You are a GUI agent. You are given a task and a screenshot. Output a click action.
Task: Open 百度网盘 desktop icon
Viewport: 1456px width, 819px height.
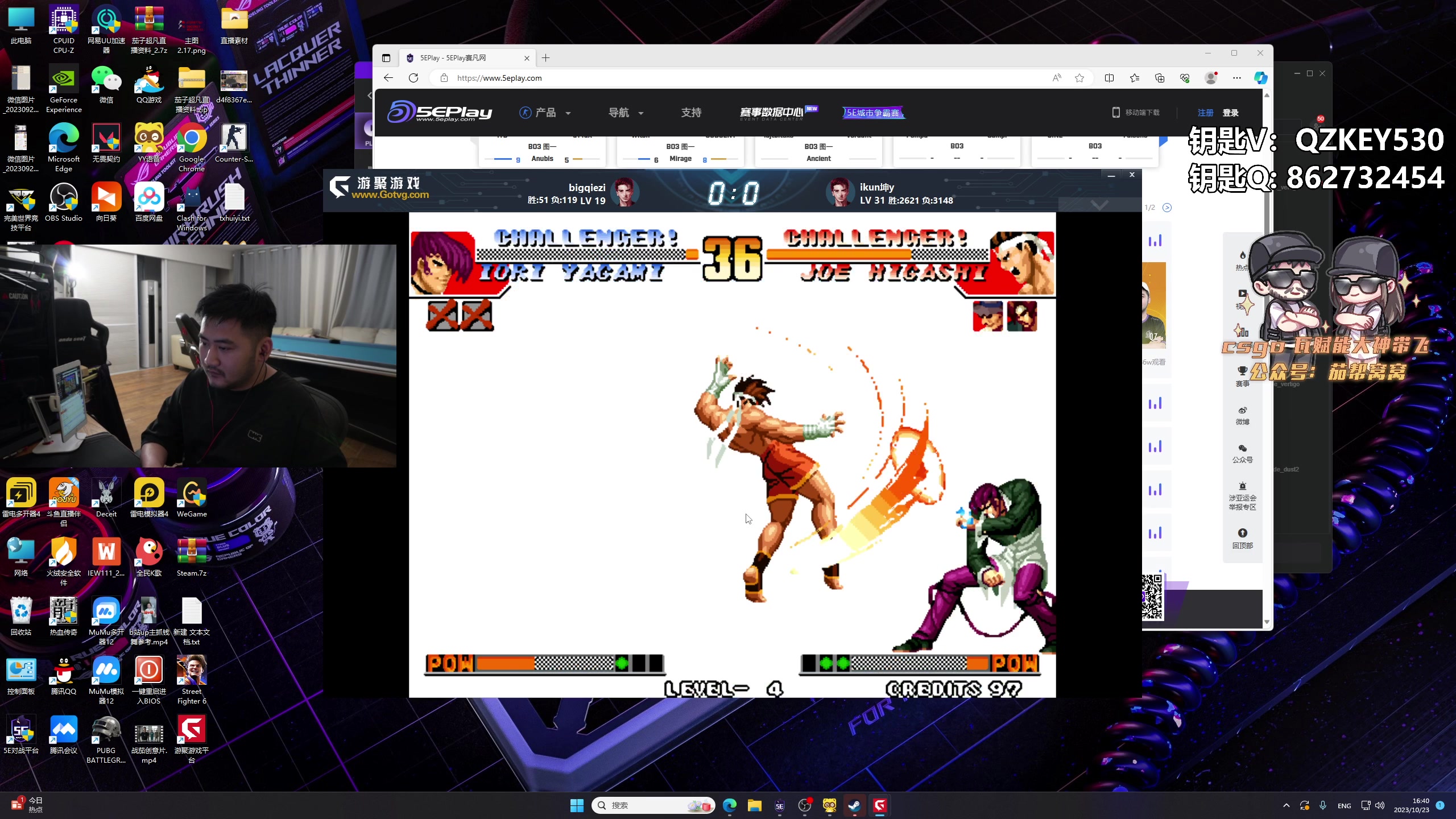(x=149, y=202)
